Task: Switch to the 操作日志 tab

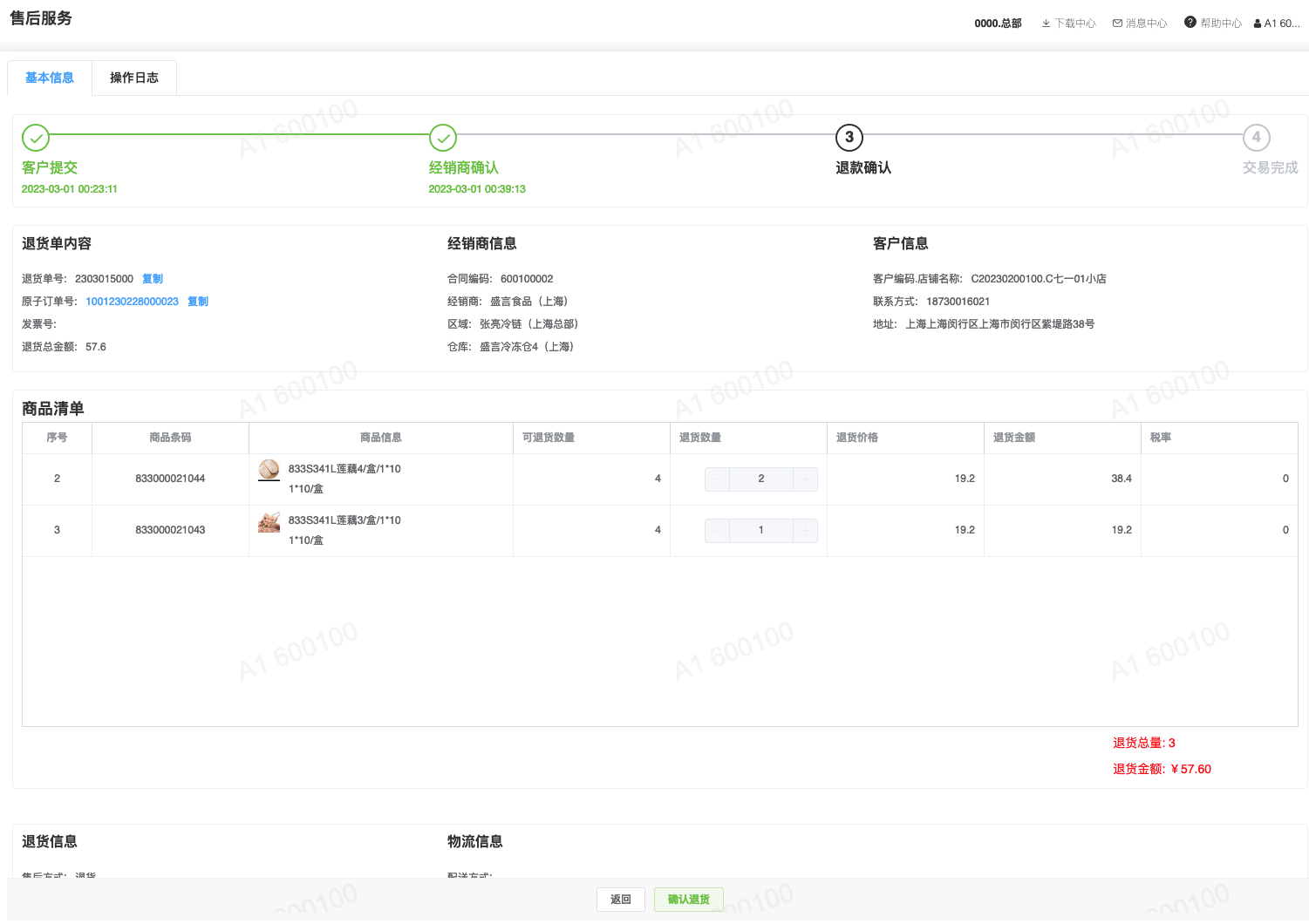Action: [x=134, y=78]
